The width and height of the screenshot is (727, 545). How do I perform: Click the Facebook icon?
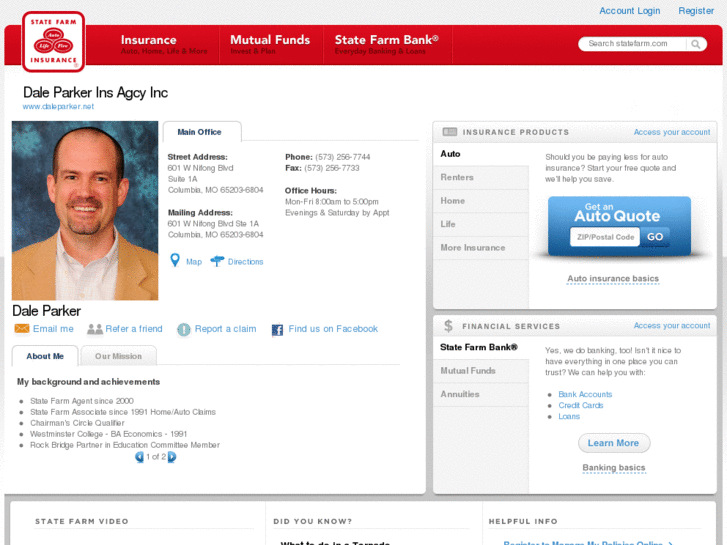[x=277, y=330]
